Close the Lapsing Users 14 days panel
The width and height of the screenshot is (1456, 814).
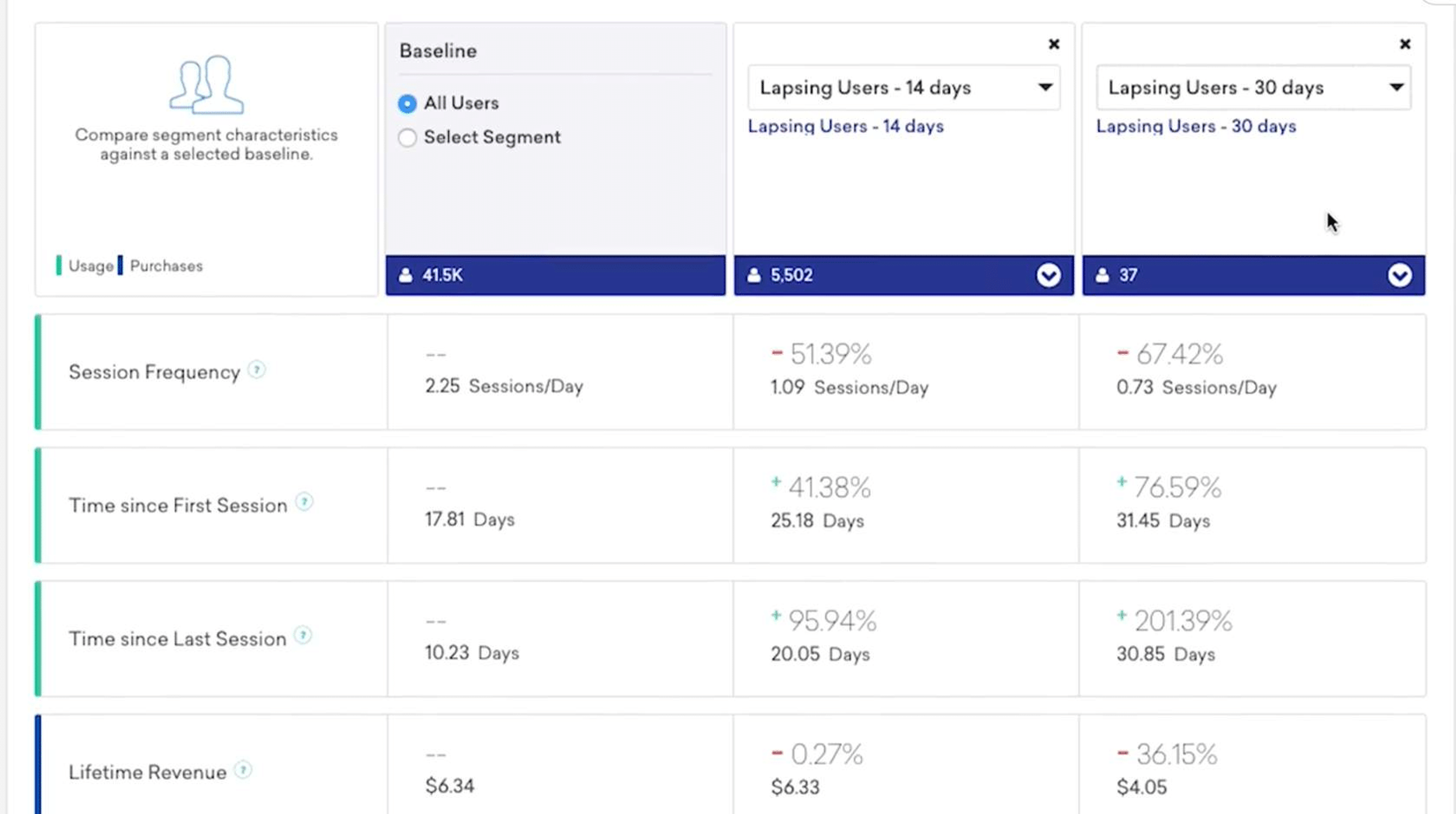click(1053, 44)
